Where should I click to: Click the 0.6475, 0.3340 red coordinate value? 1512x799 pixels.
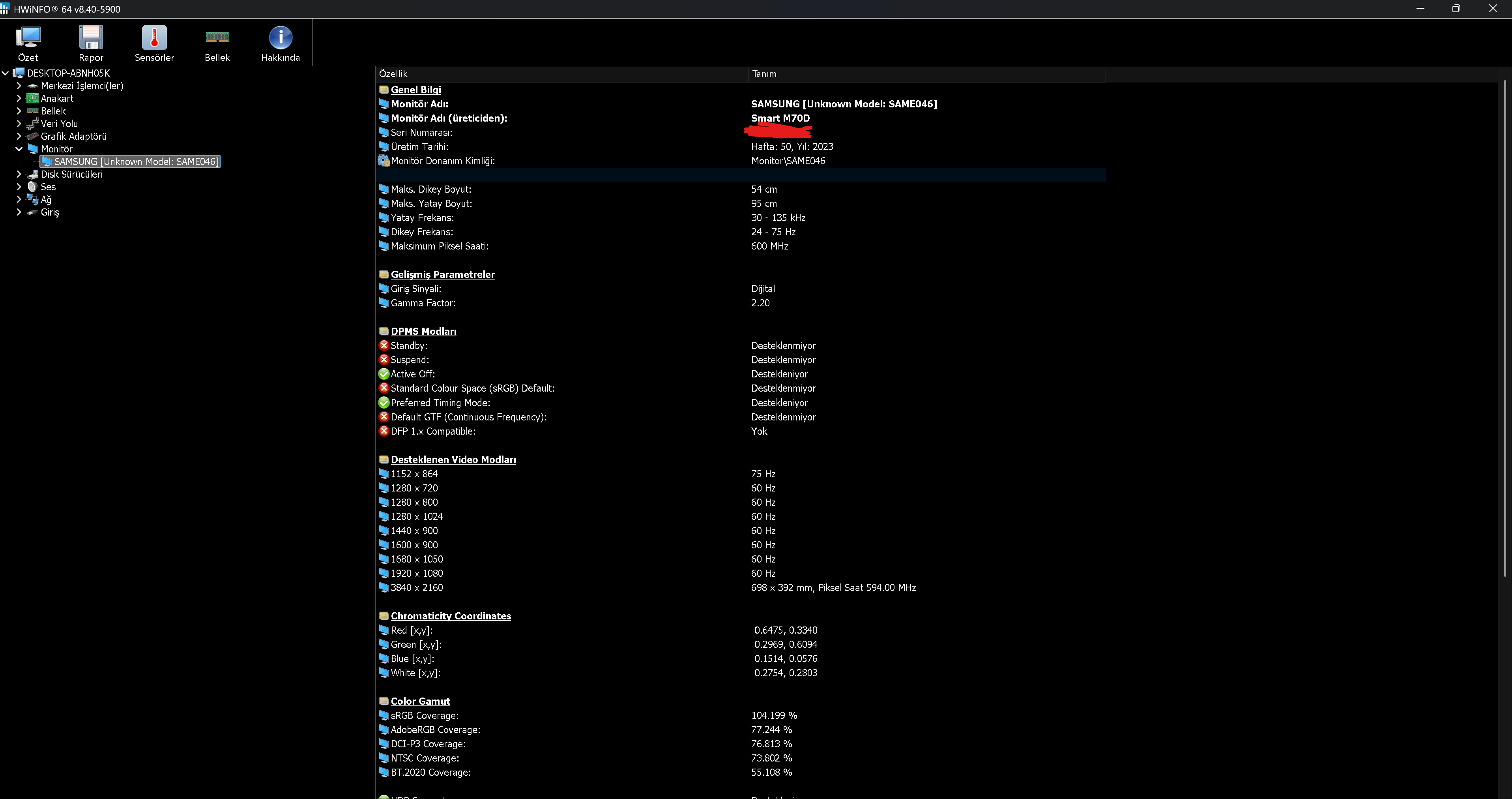click(785, 630)
